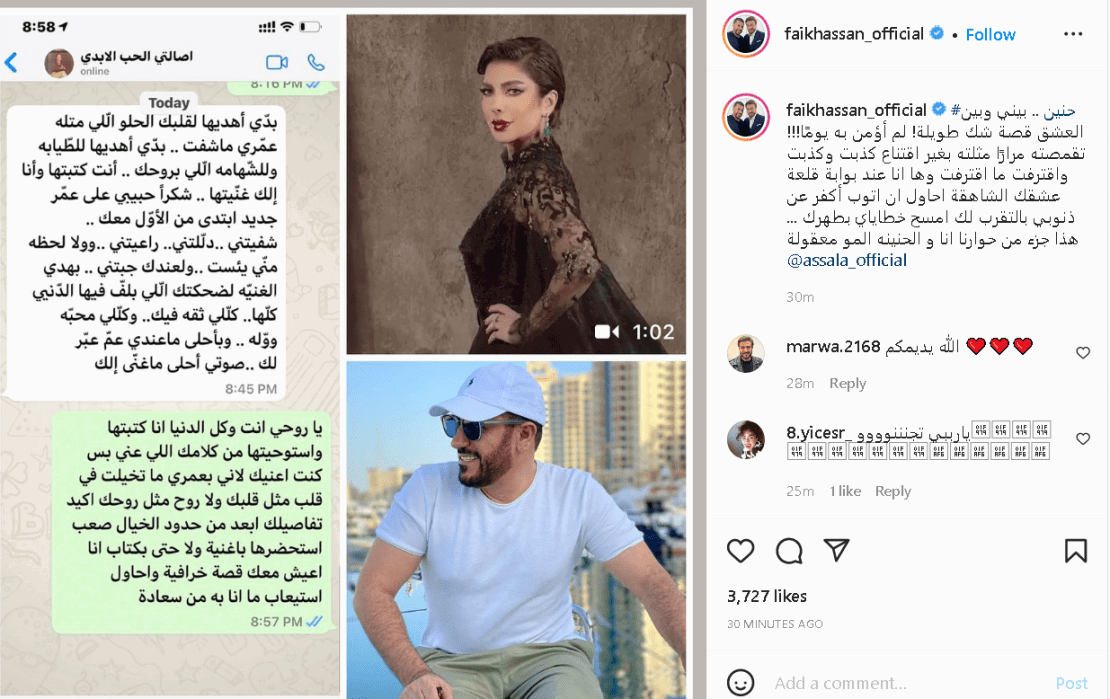The width and height of the screenshot is (1110, 699).
Task: Like marwa.2168's comment
Action: click(1082, 353)
